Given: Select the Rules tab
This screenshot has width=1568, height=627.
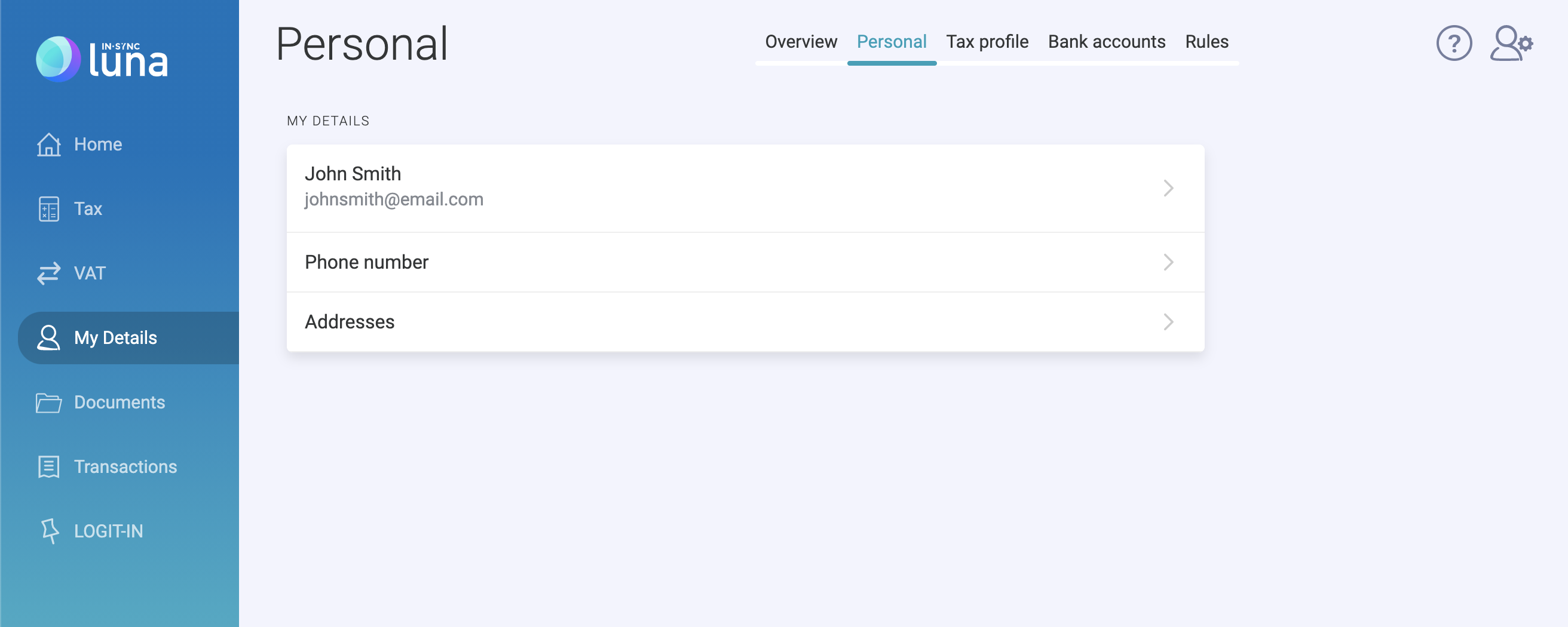Looking at the screenshot, I should 1206,41.
